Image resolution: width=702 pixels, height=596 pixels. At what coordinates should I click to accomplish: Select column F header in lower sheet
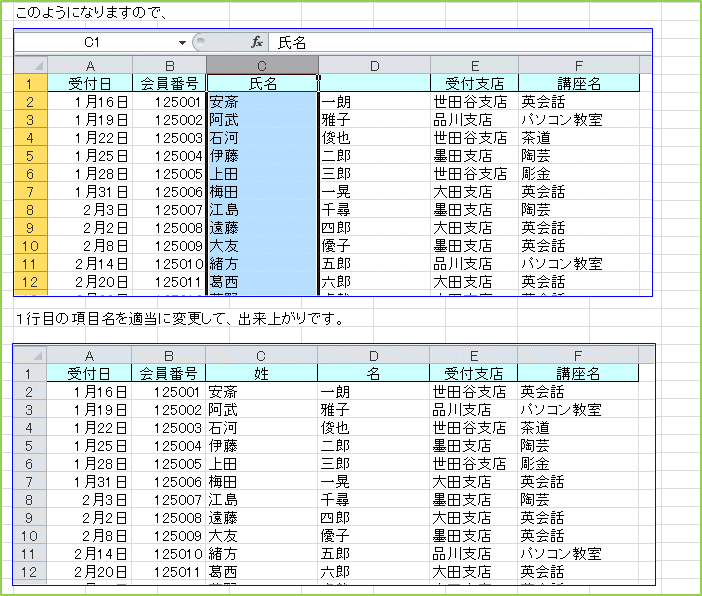coord(578,356)
